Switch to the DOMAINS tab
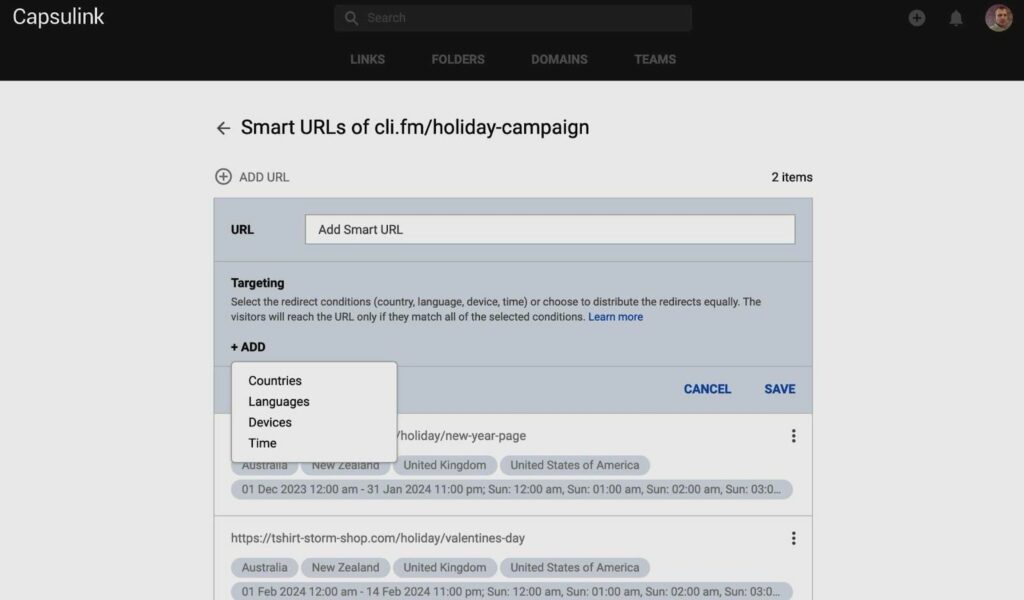 [559, 59]
